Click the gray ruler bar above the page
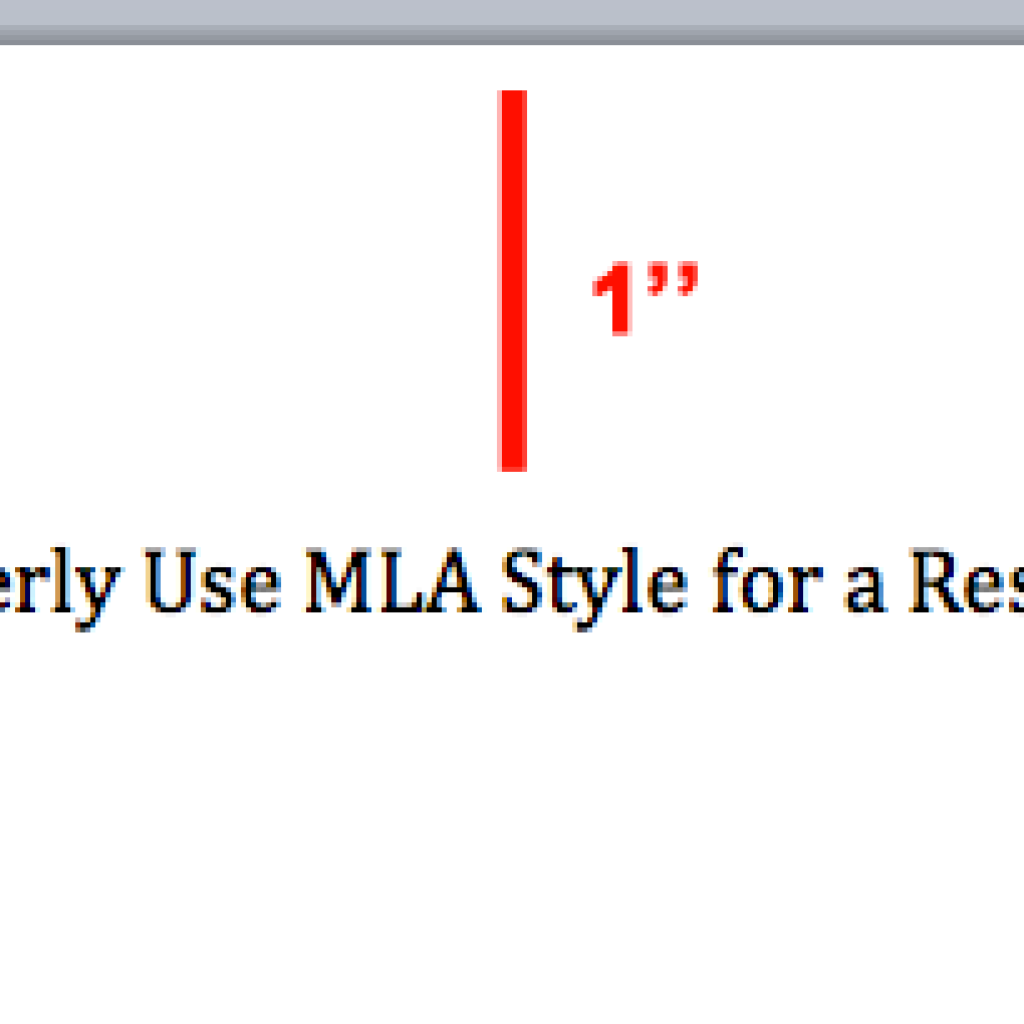Image resolution: width=1024 pixels, height=1024 pixels. pyautogui.click(x=512, y=22)
